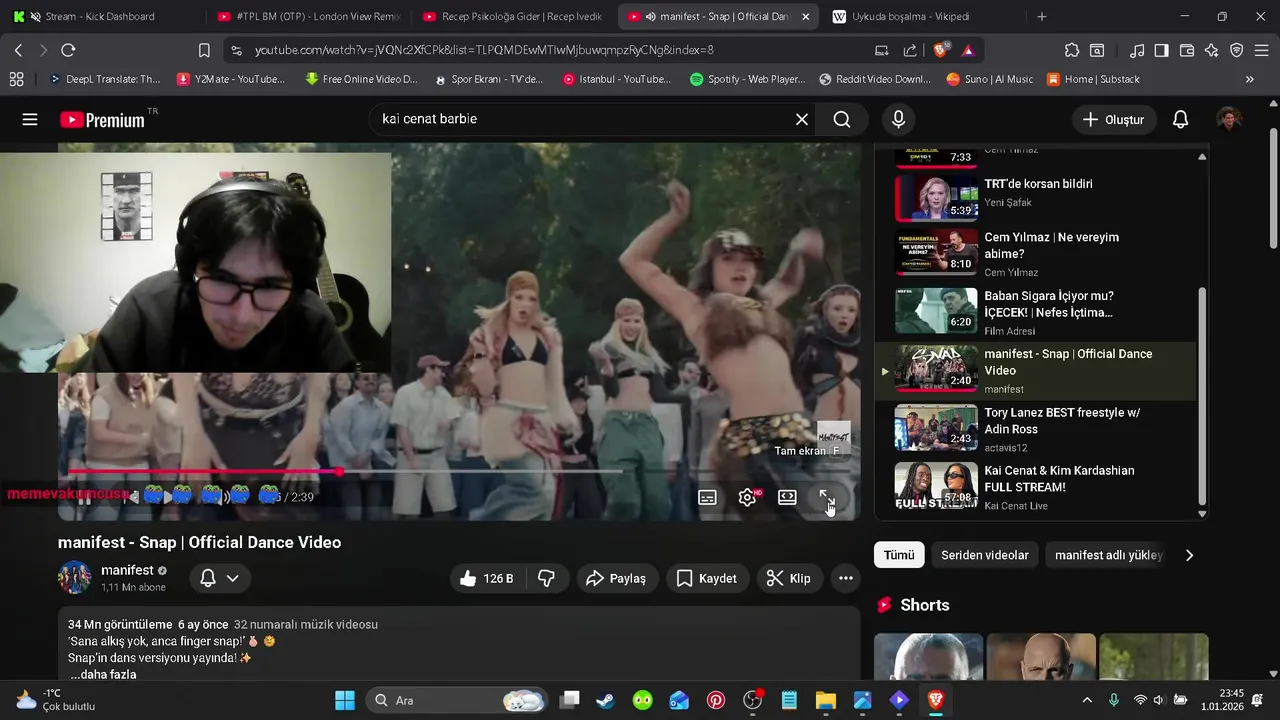Click the Oluştur create button
The image size is (1280, 720).
point(1113,120)
